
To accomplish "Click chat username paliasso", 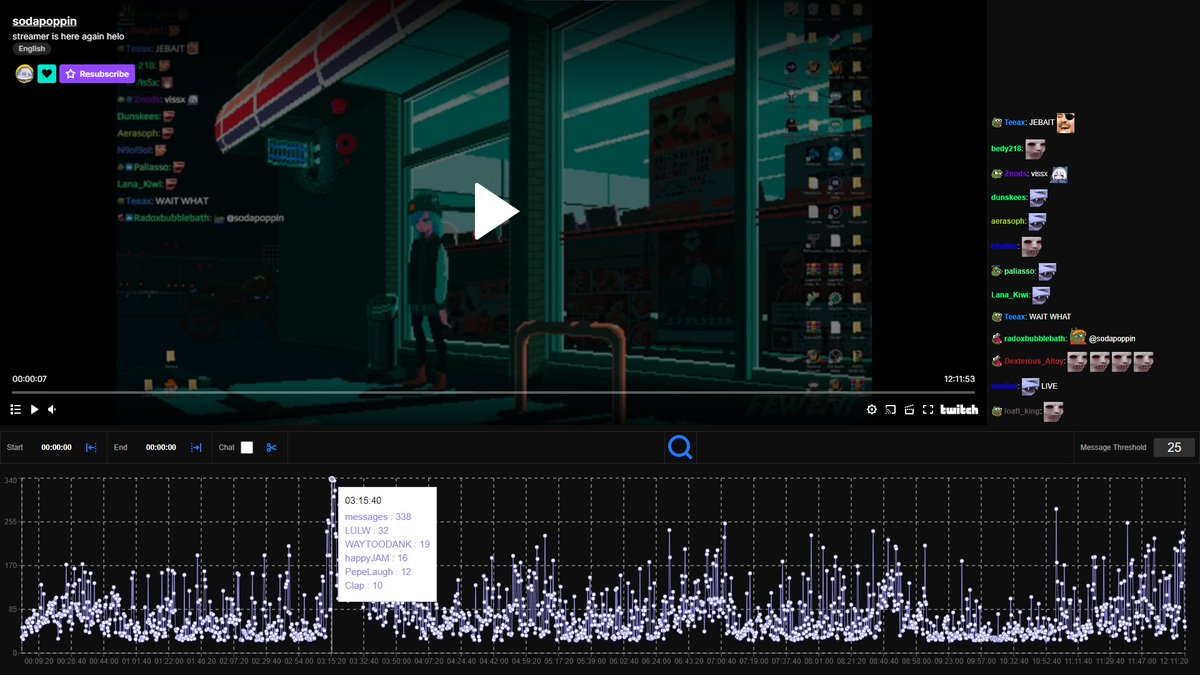I will (x=1020, y=271).
